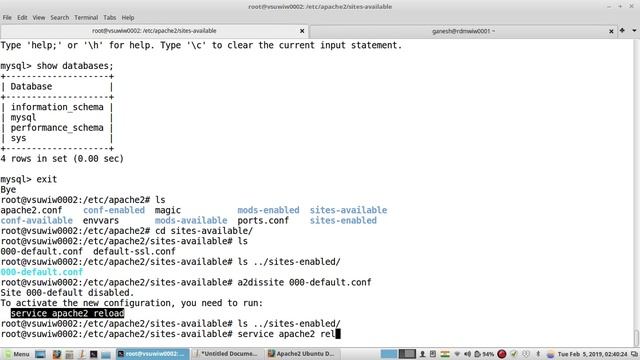
Task: Click the 'Site 000-default disabled.' line
Action: [x=67, y=293]
